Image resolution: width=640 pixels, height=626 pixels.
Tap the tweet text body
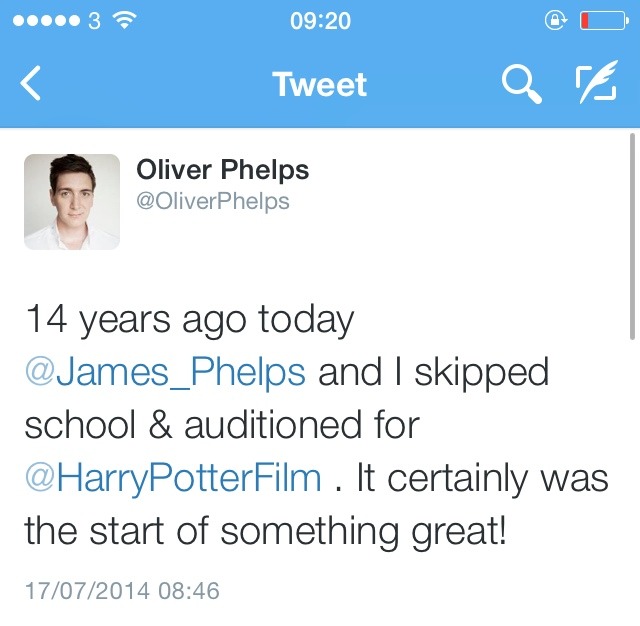pyautogui.click(x=316, y=425)
